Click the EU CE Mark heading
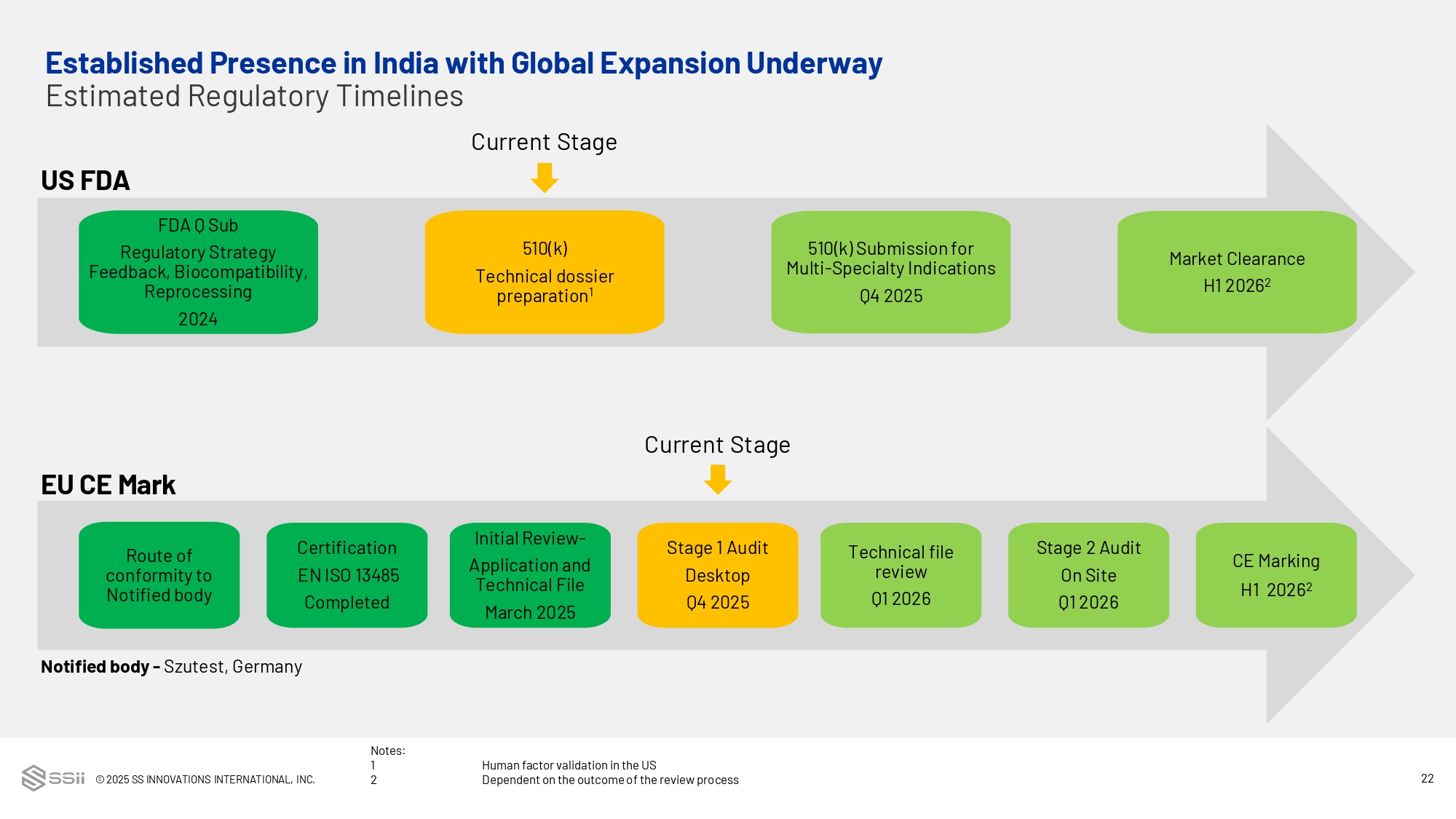1456x819 pixels. pyautogui.click(x=108, y=485)
